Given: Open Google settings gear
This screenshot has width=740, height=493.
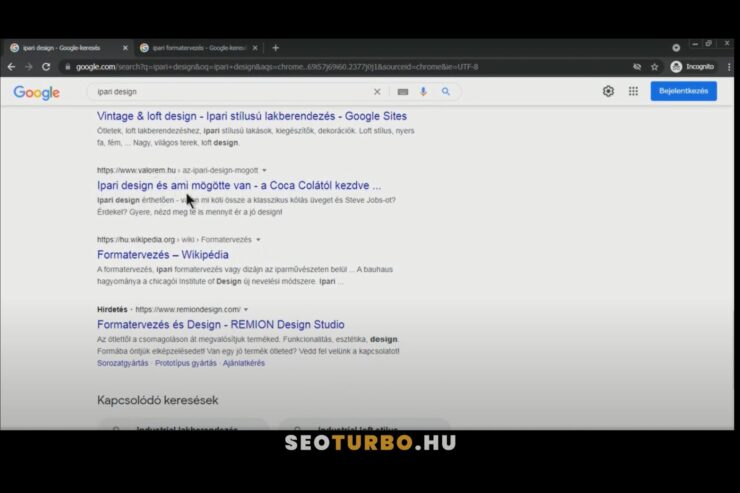Looking at the screenshot, I should pos(608,91).
